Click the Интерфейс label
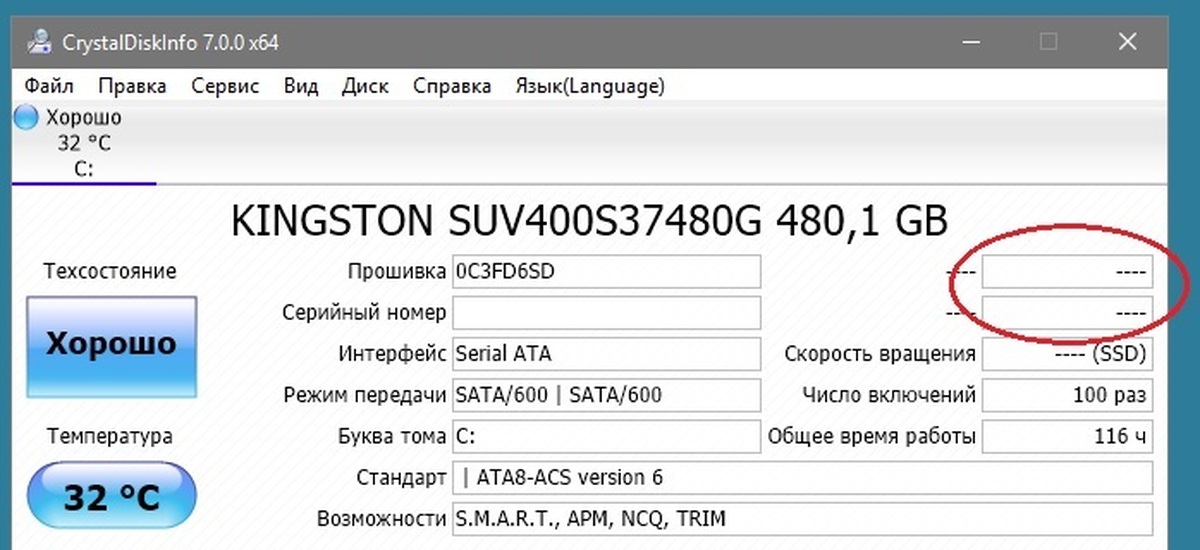This screenshot has height=550, width=1200. pos(392,353)
